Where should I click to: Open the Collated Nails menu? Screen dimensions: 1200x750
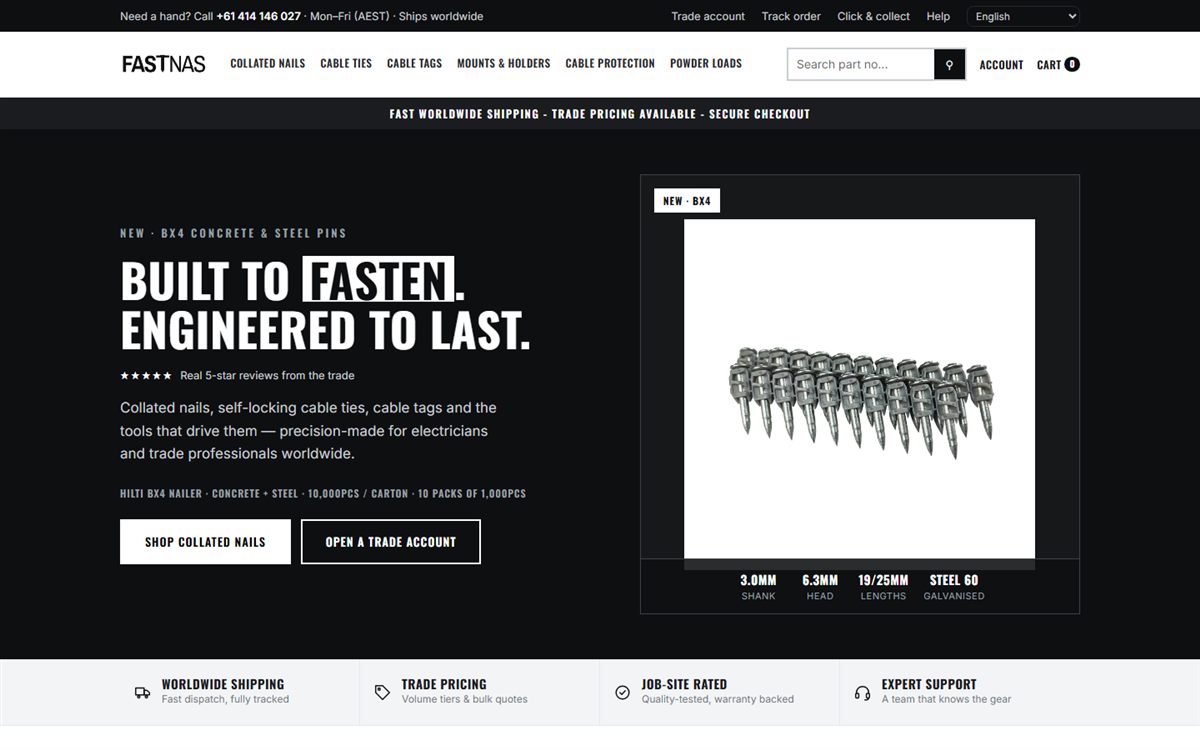coord(267,63)
